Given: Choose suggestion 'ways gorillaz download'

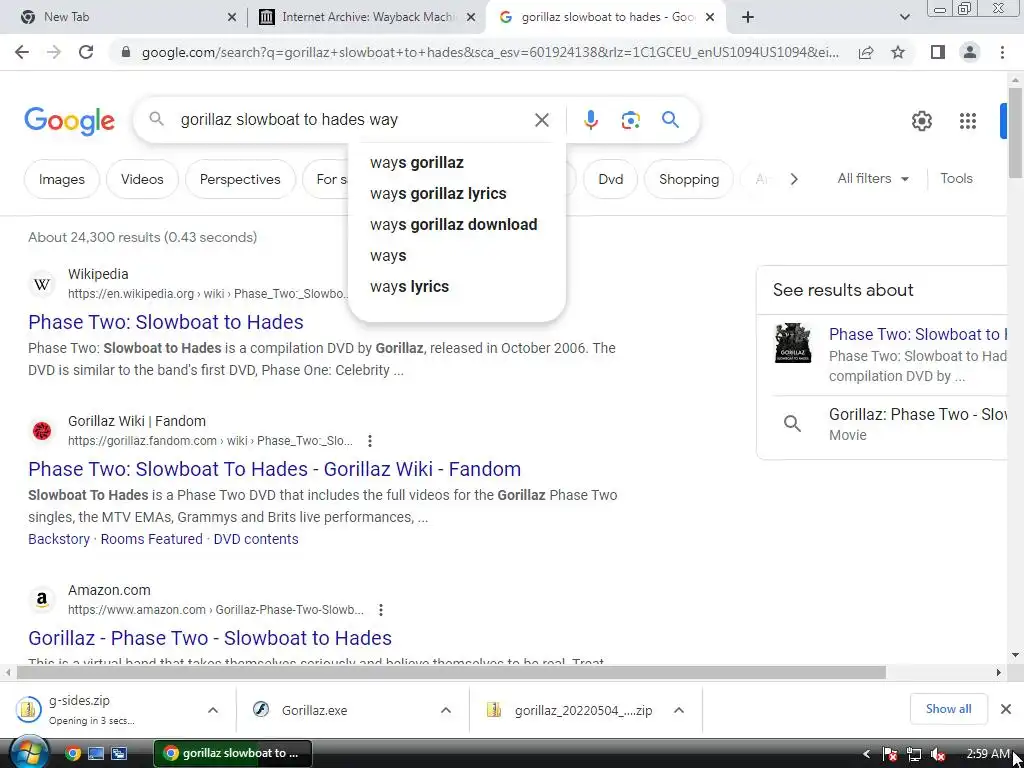Looking at the screenshot, I should tap(456, 225).
